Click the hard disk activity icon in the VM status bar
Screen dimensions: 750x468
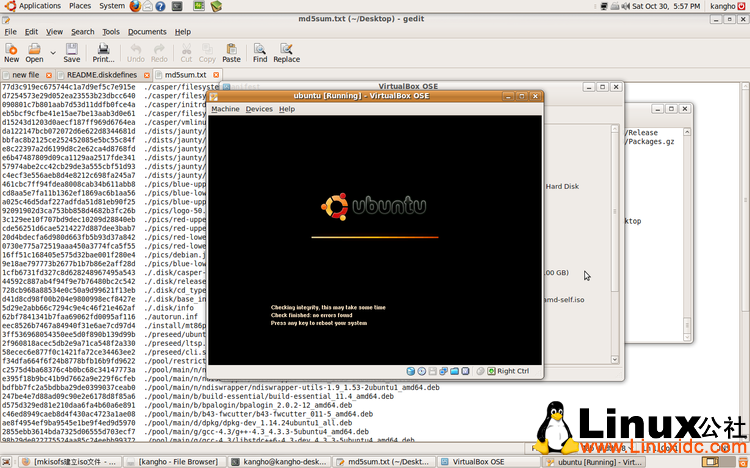(x=410, y=371)
